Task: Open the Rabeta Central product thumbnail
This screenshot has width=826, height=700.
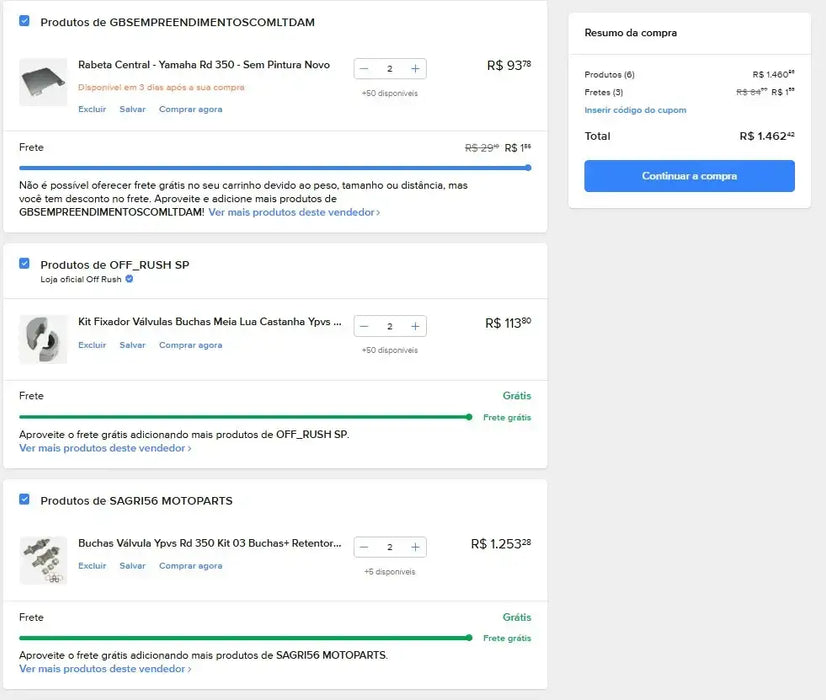Action: click(x=43, y=82)
